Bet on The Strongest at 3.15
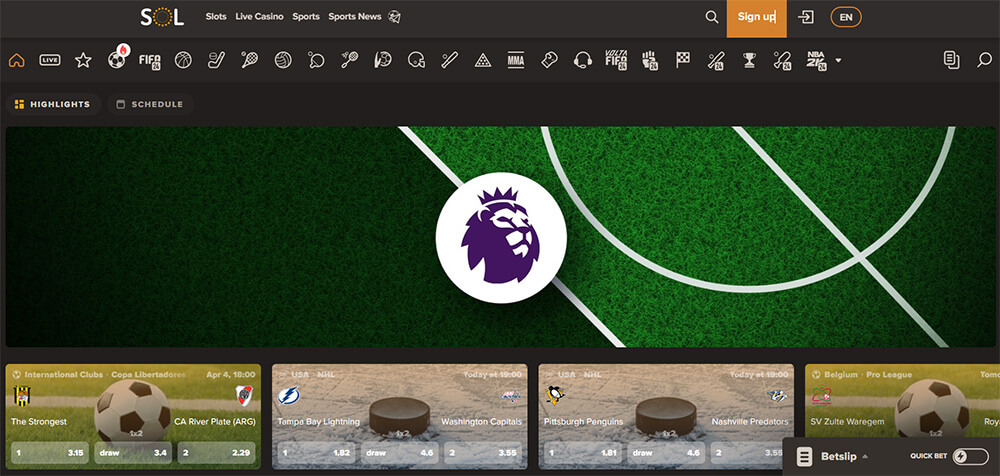1000x476 pixels. tap(48, 453)
